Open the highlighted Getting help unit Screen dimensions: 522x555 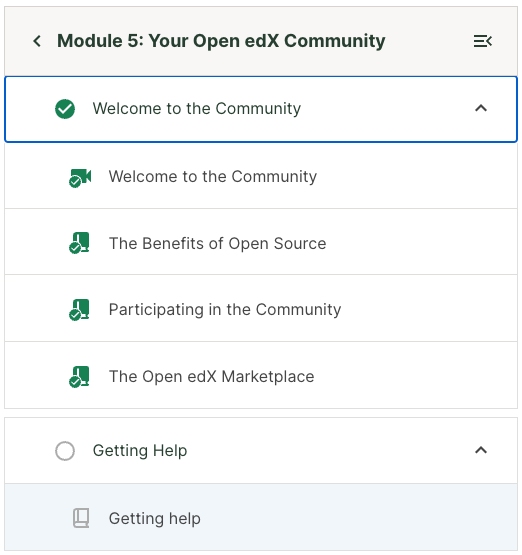click(x=261, y=517)
